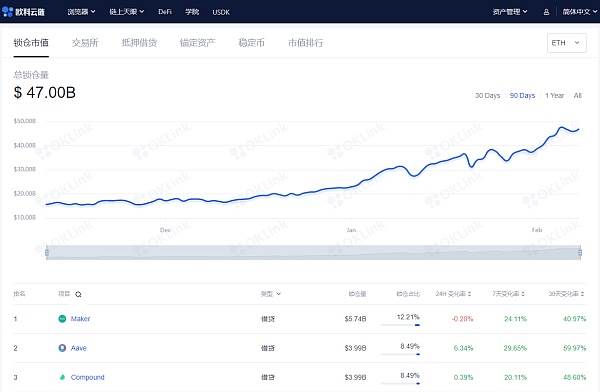The width and height of the screenshot is (600, 392).
Task: Switch to the 交易所 tab
Action: (x=85, y=43)
